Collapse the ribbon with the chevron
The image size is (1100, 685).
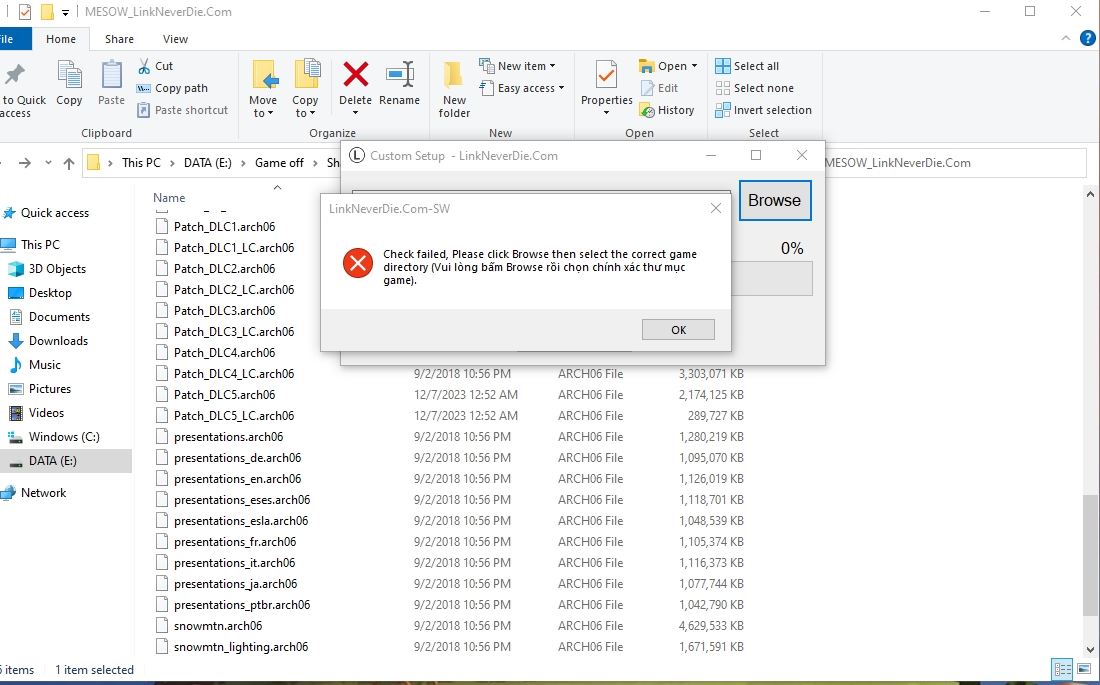pos(1066,39)
